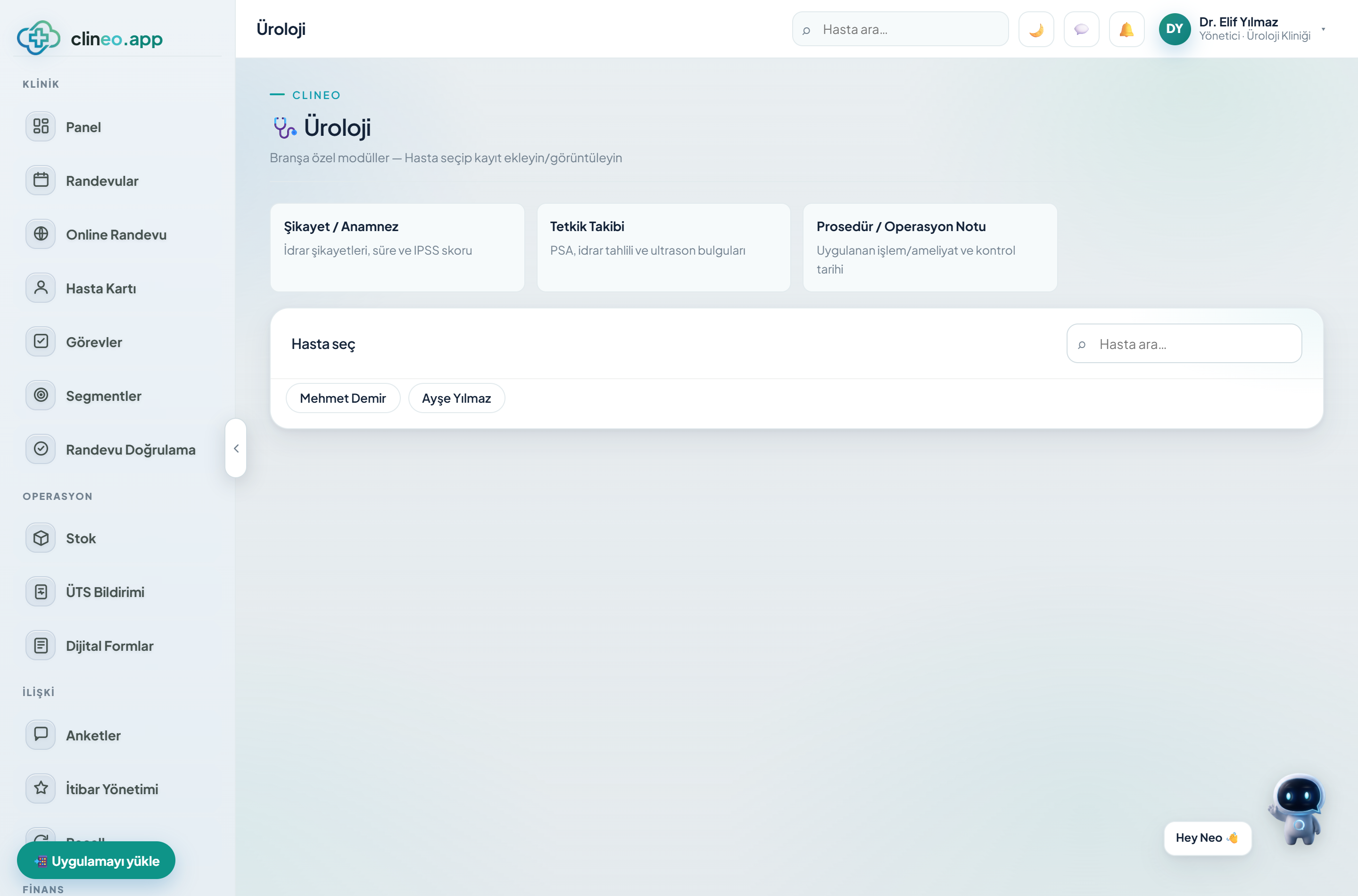This screenshot has height=896, width=1358.
Task: Click the Uygulamayı yükle install button
Action: [96, 860]
